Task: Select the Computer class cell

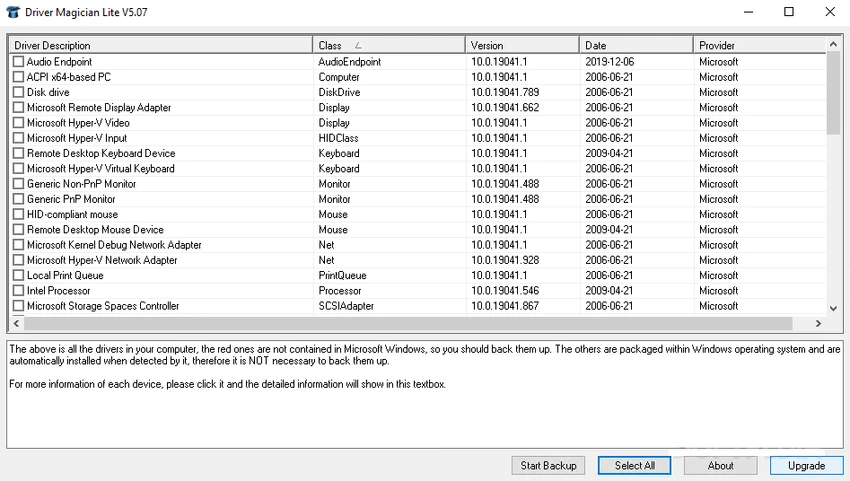Action: 339,77
